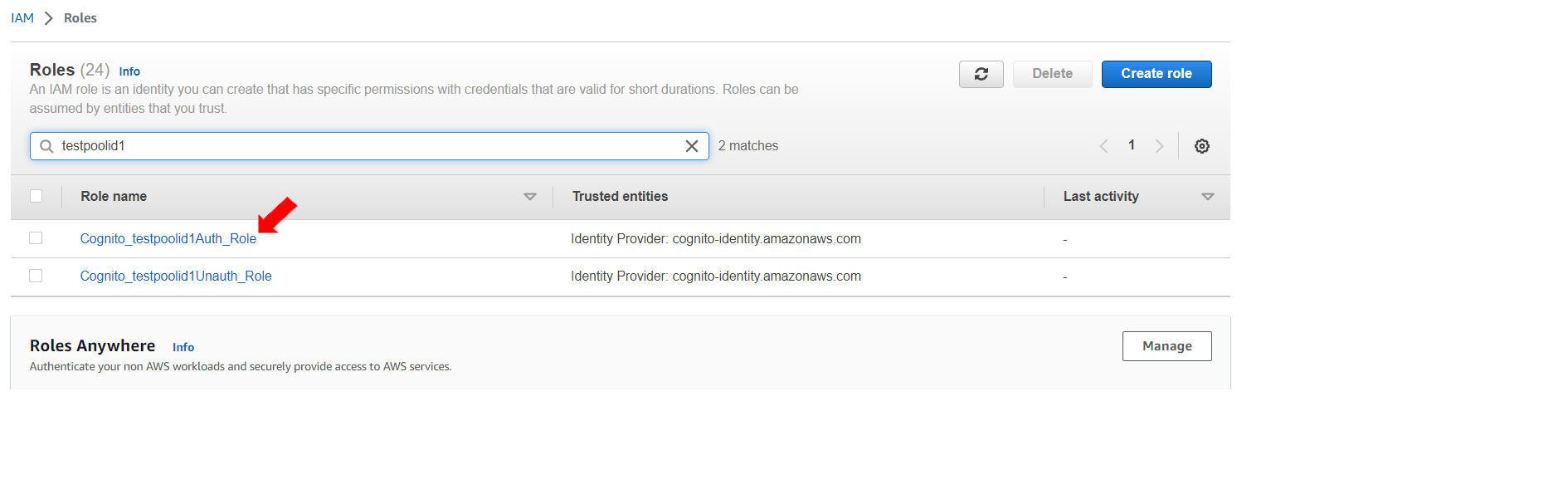
Task: Focus the roles search input field
Action: (365, 146)
